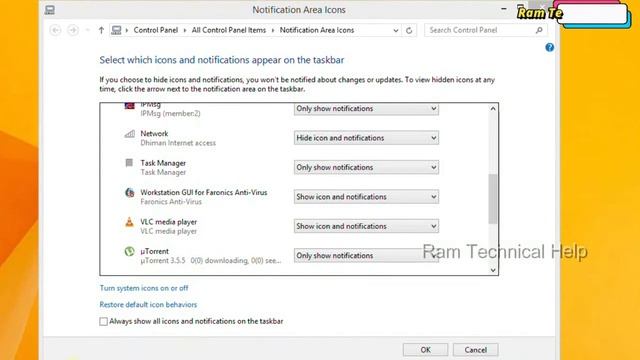This screenshot has height=360, width=640.
Task: Click the computer icon in address bar
Action: click(x=116, y=30)
